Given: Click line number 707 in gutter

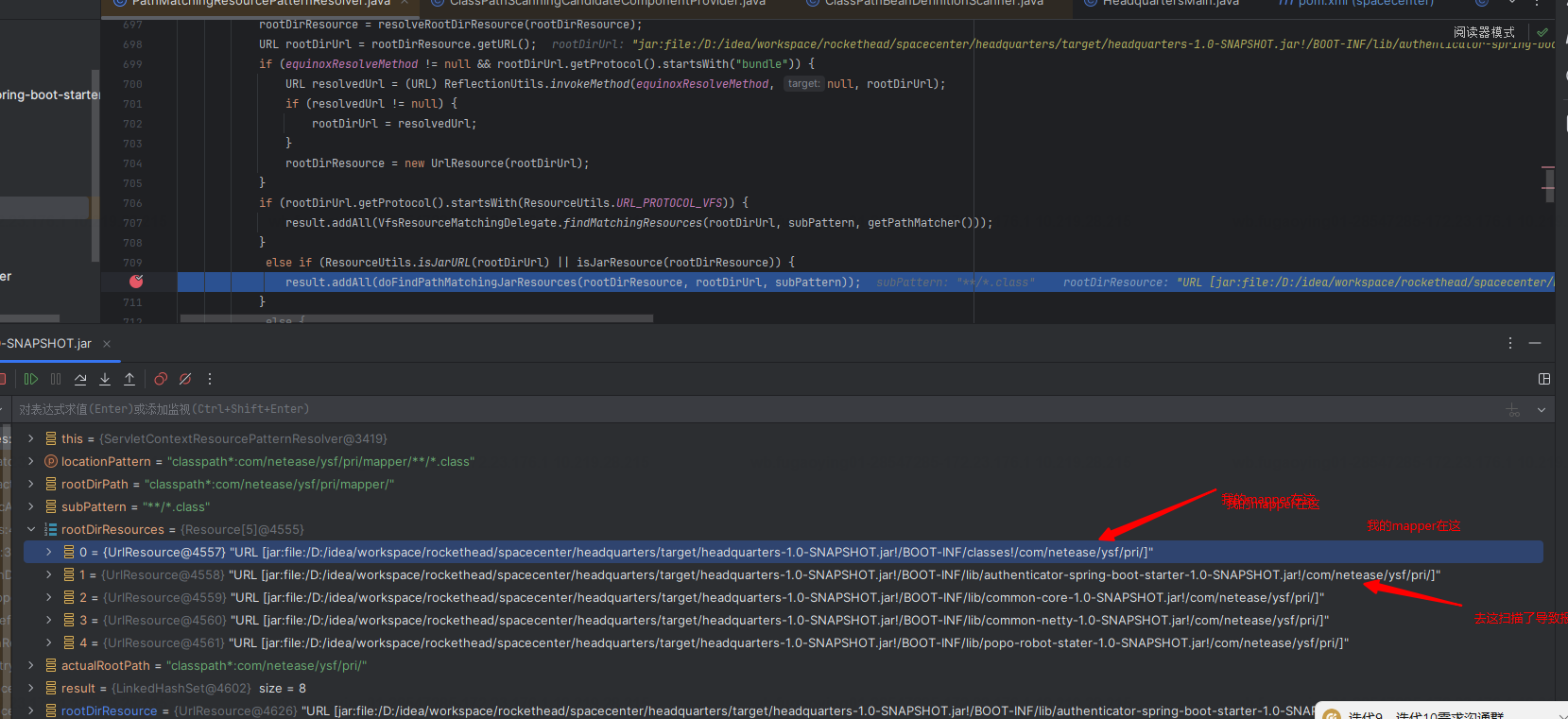Looking at the screenshot, I should coord(132,223).
